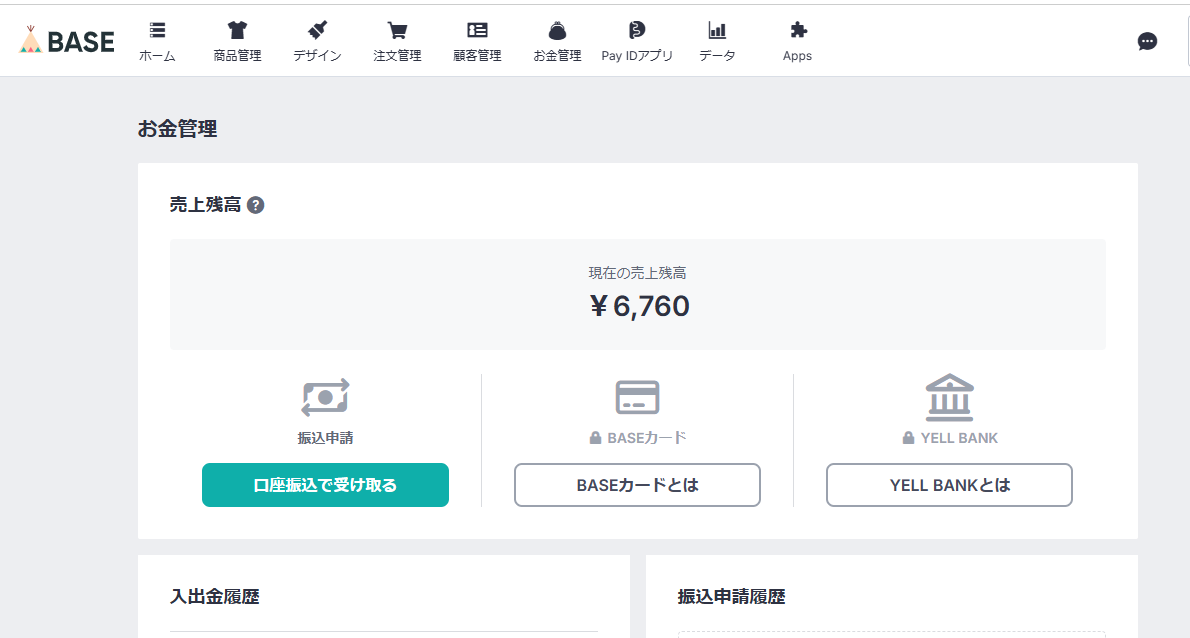Open the ホーム home icon
This screenshot has width=1190, height=638.
tap(157, 30)
